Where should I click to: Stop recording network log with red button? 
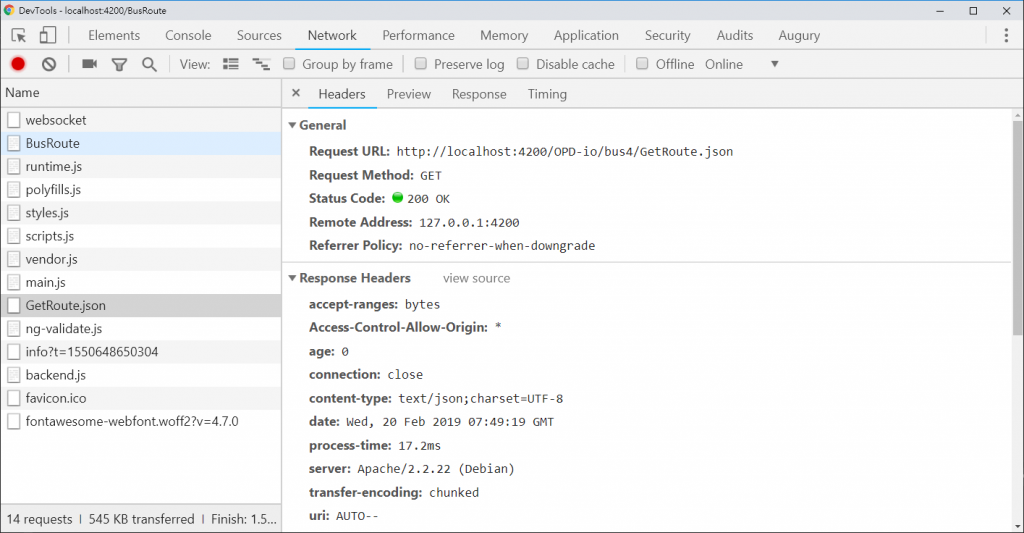(18, 64)
